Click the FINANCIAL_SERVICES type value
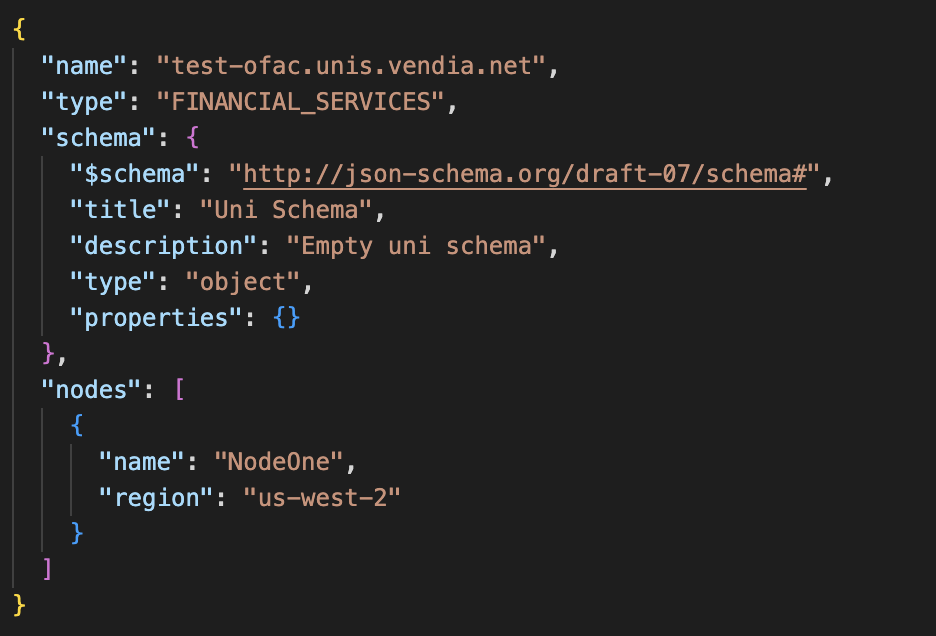Screen dimensions: 936x636 (301, 102)
